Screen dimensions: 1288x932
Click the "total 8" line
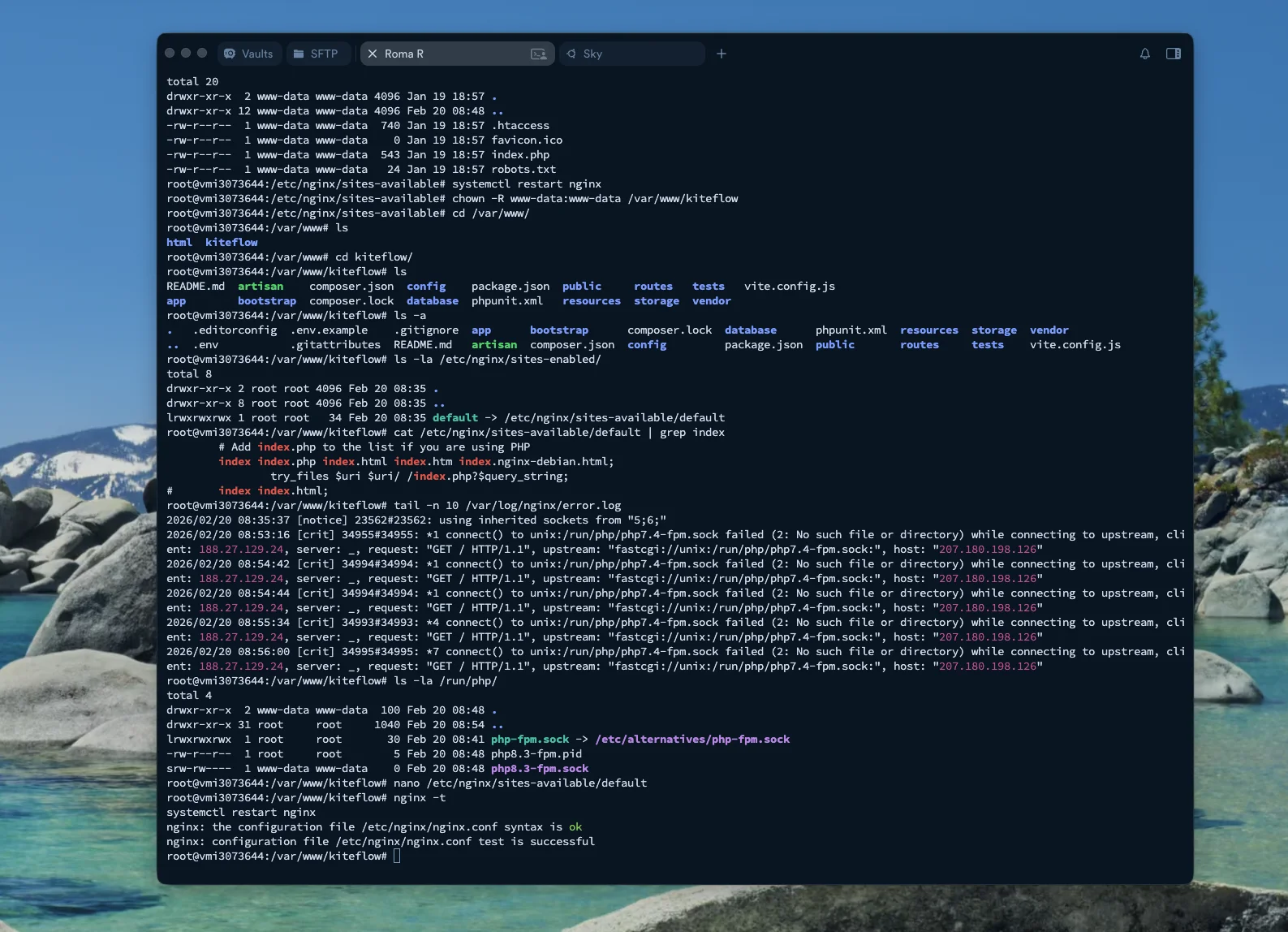point(189,373)
